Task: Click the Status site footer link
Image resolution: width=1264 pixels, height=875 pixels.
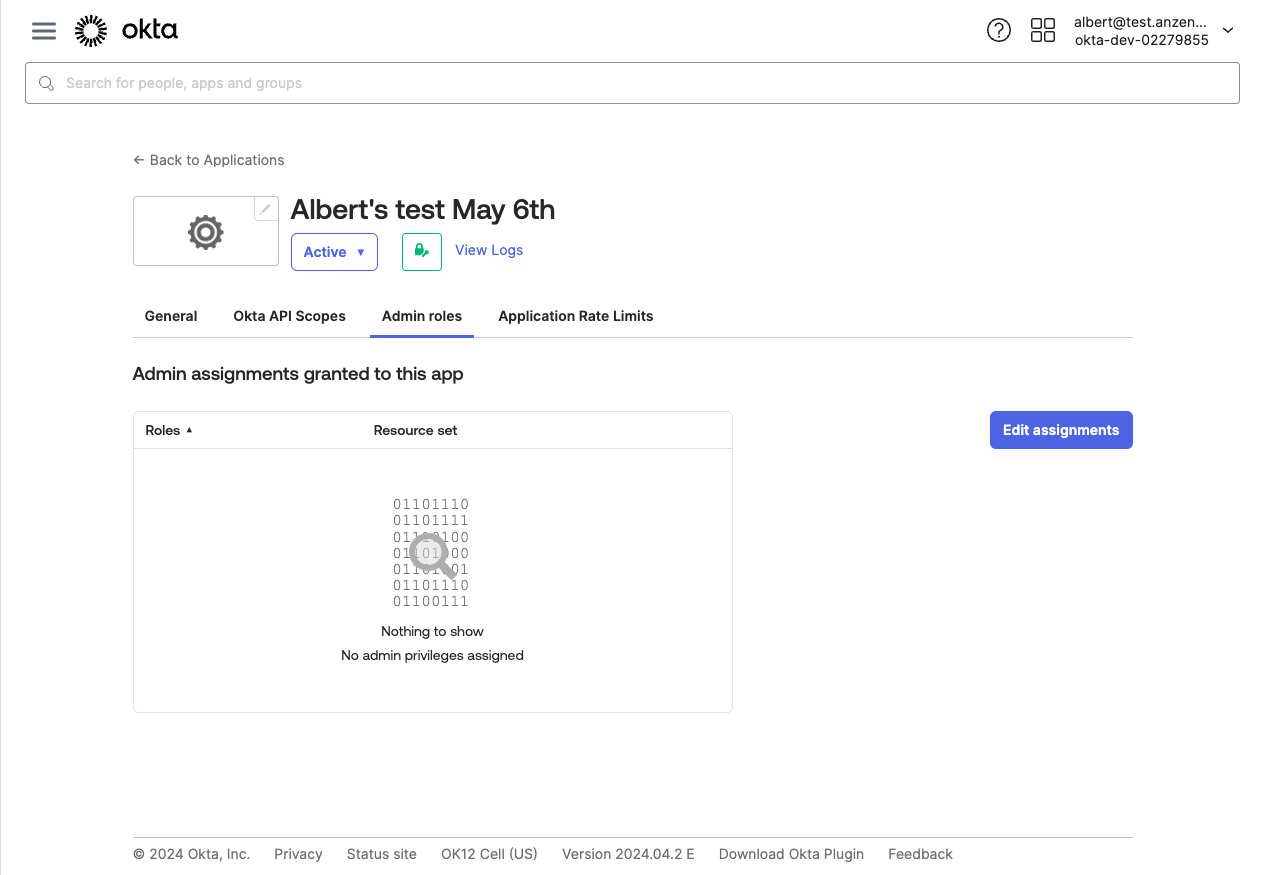Action: (381, 854)
